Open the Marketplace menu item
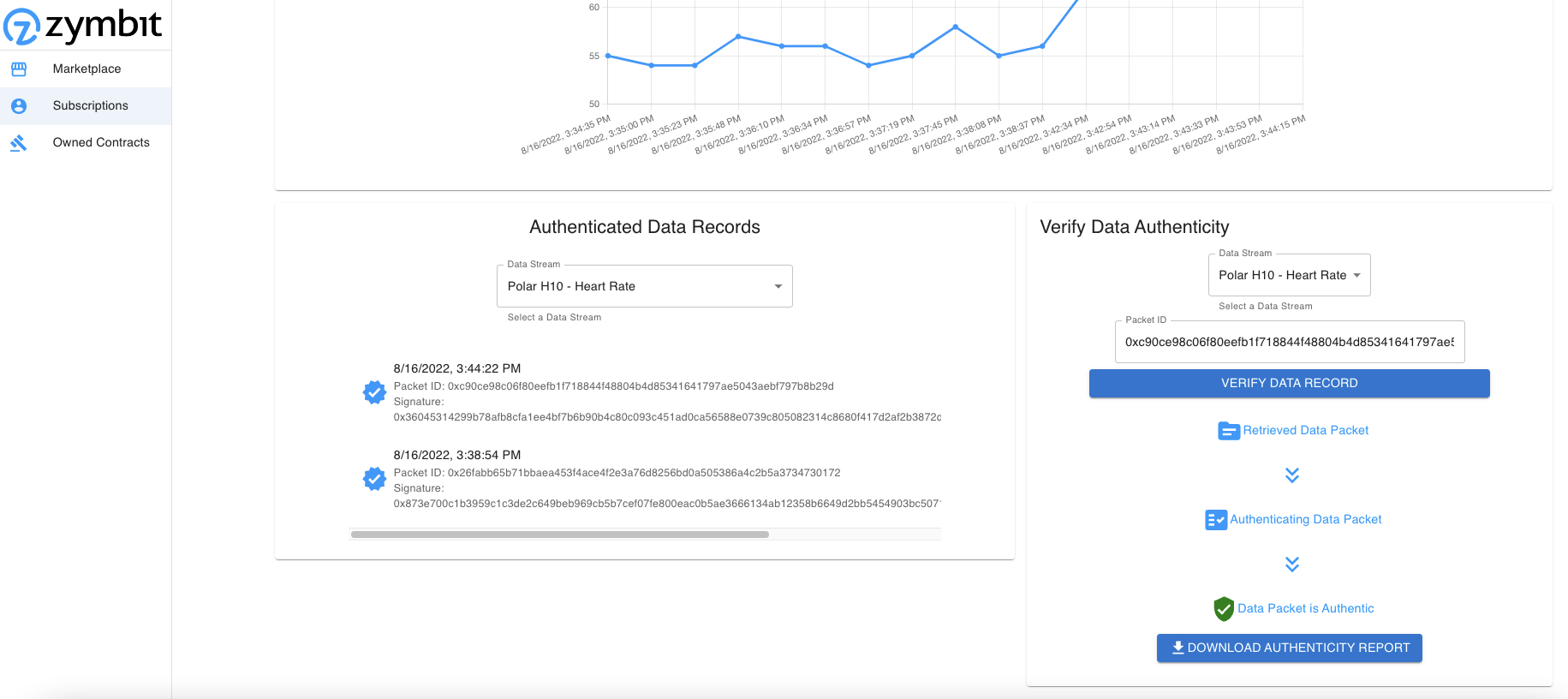1568x699 pixels. coord(86,69)
